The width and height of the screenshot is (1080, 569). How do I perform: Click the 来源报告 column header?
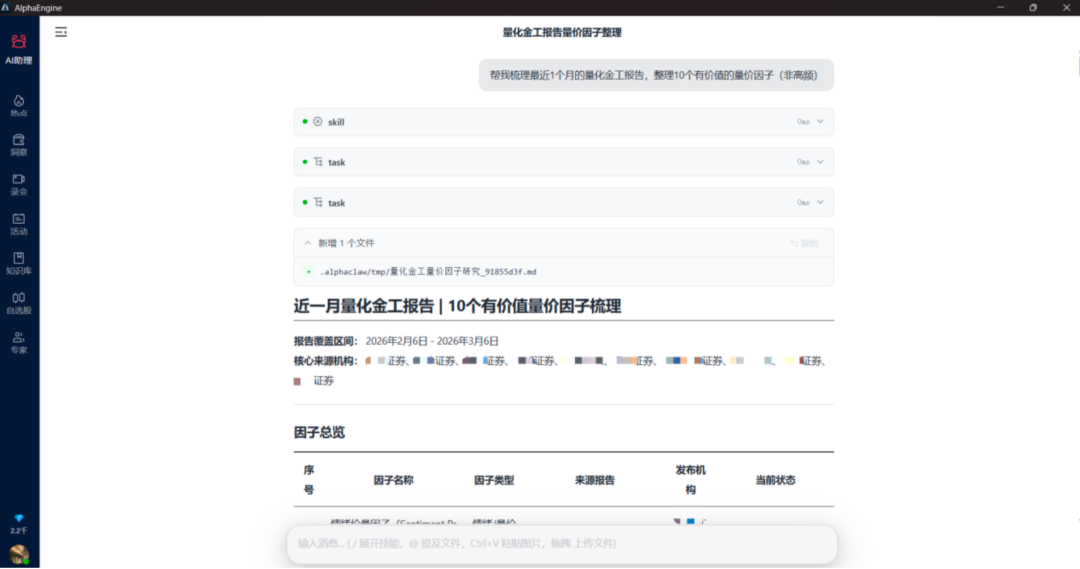click(594, 480)
